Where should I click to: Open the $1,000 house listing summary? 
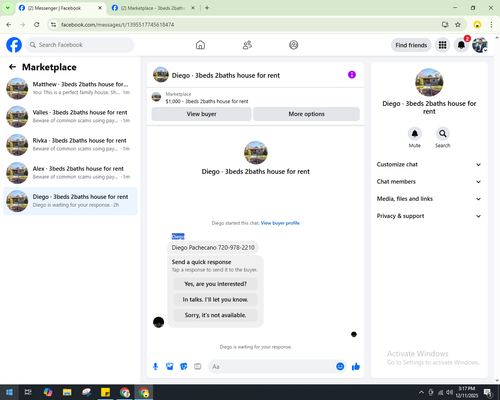pos(255,98)
